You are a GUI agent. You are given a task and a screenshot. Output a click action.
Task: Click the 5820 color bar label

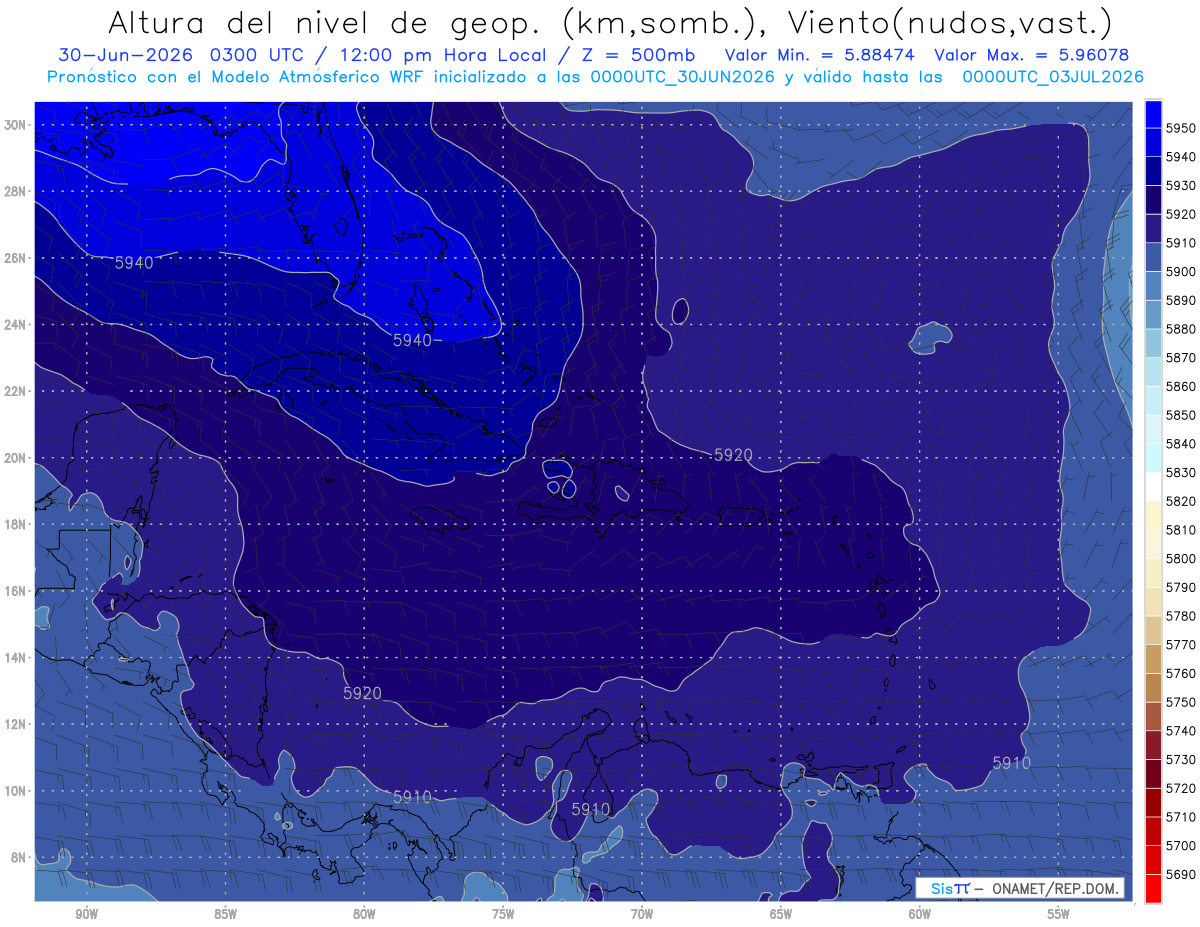(x=1181, y=501)
